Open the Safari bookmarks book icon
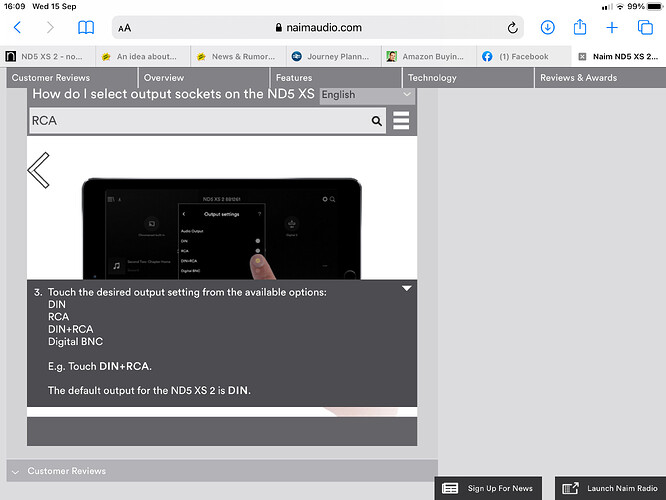 pos(87,28)
